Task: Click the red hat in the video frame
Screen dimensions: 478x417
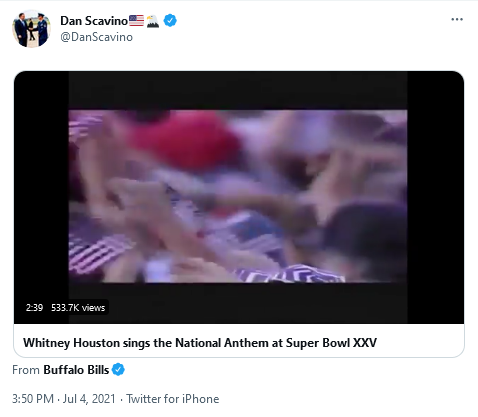Action: tap(185, 140)
